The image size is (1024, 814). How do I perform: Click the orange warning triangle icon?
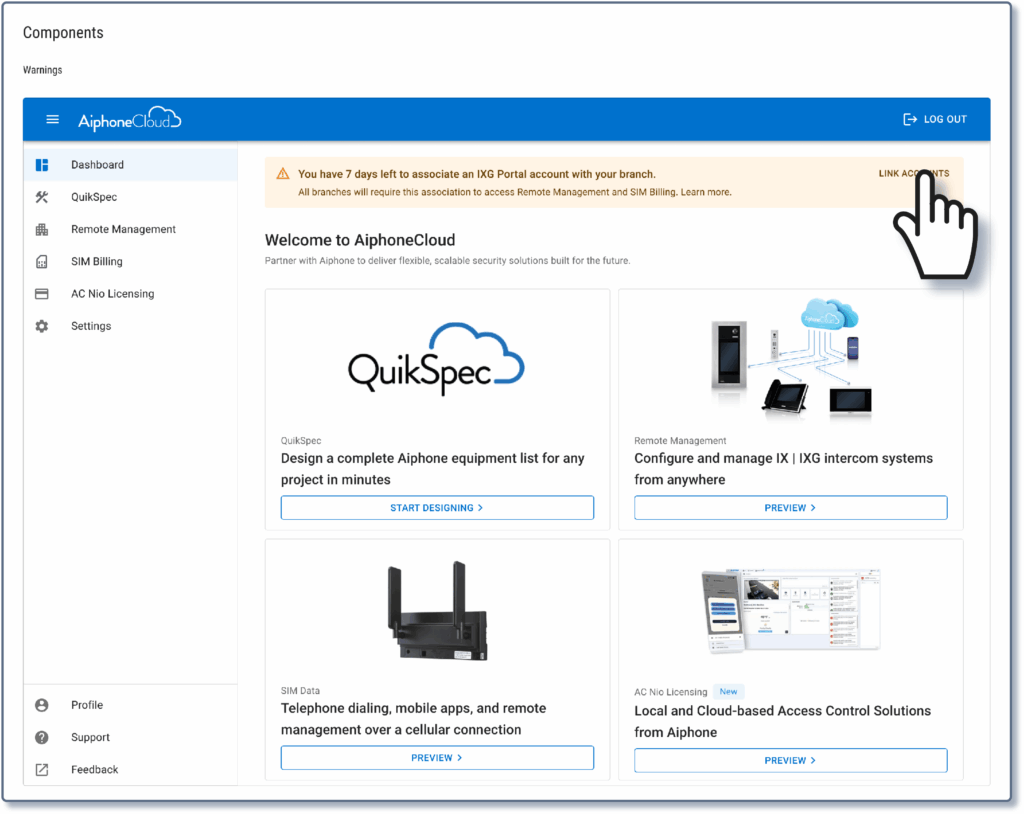click(283, 174)
